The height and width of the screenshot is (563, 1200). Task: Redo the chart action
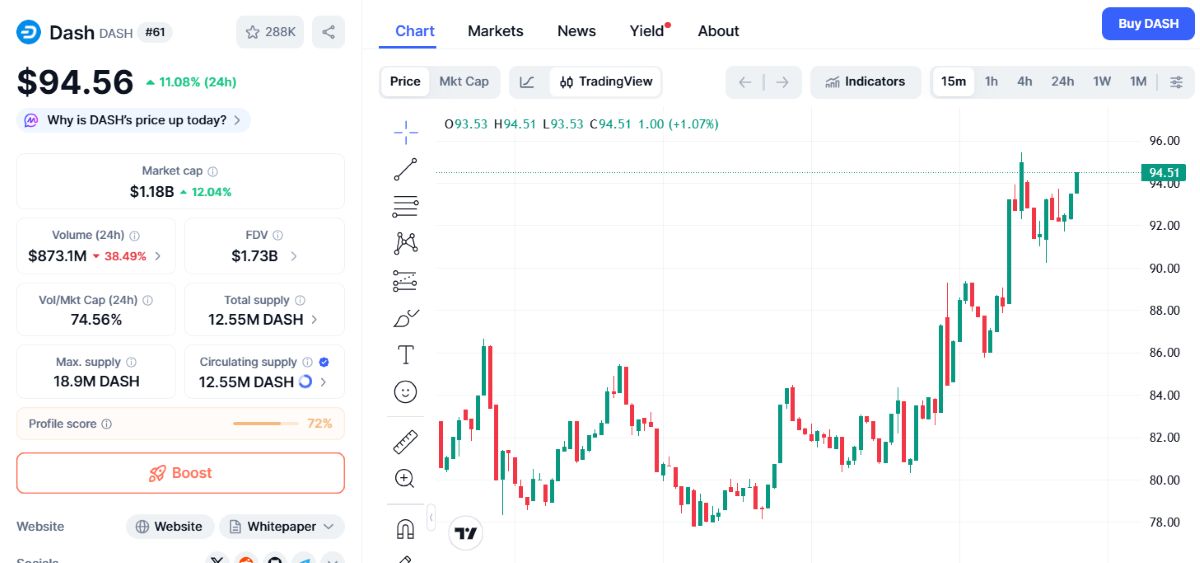click(x=782, y=82)
